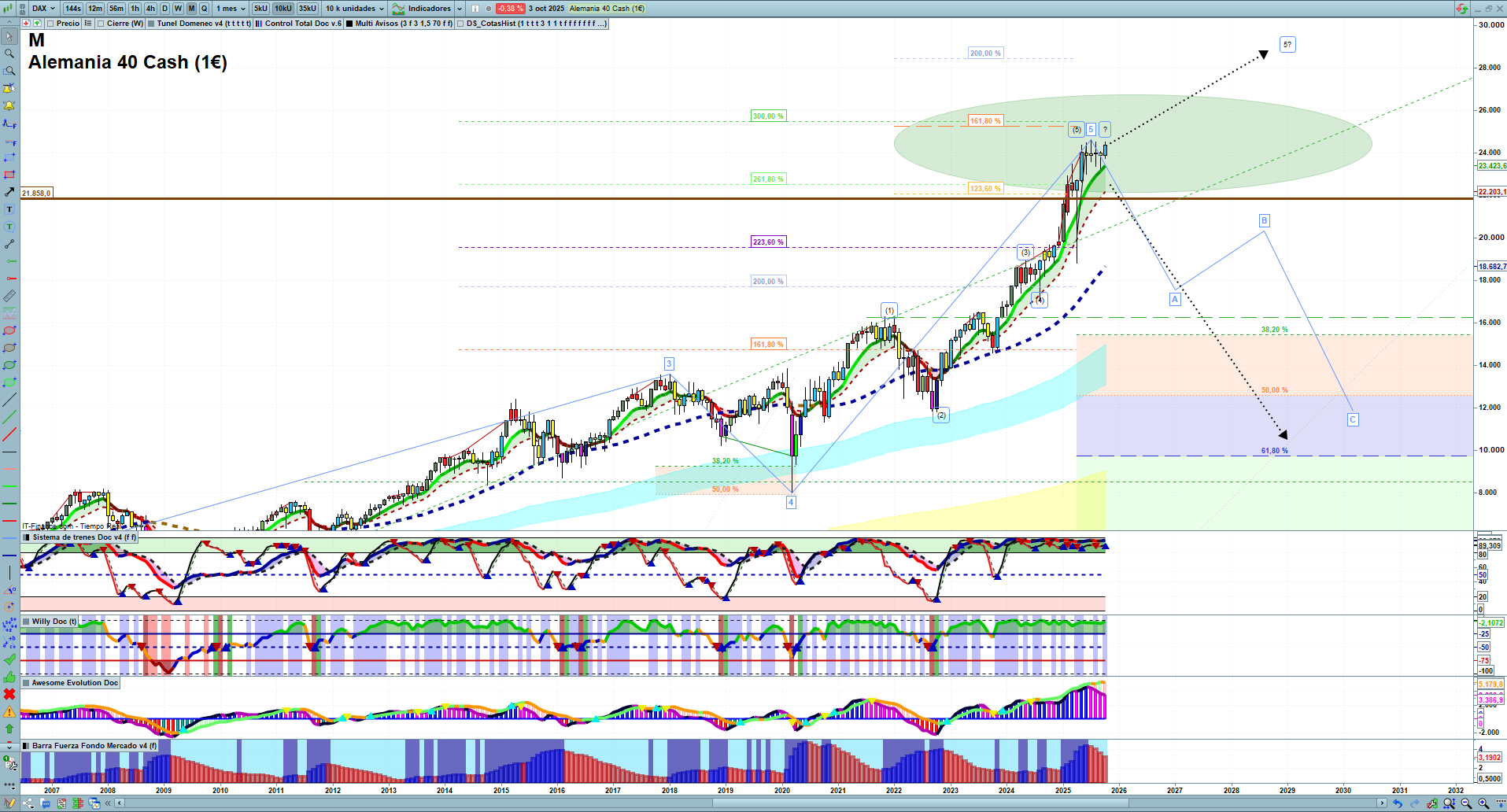Open Willy Doc panel options square
Screen dimensions: 1507x812
point(26,622)
